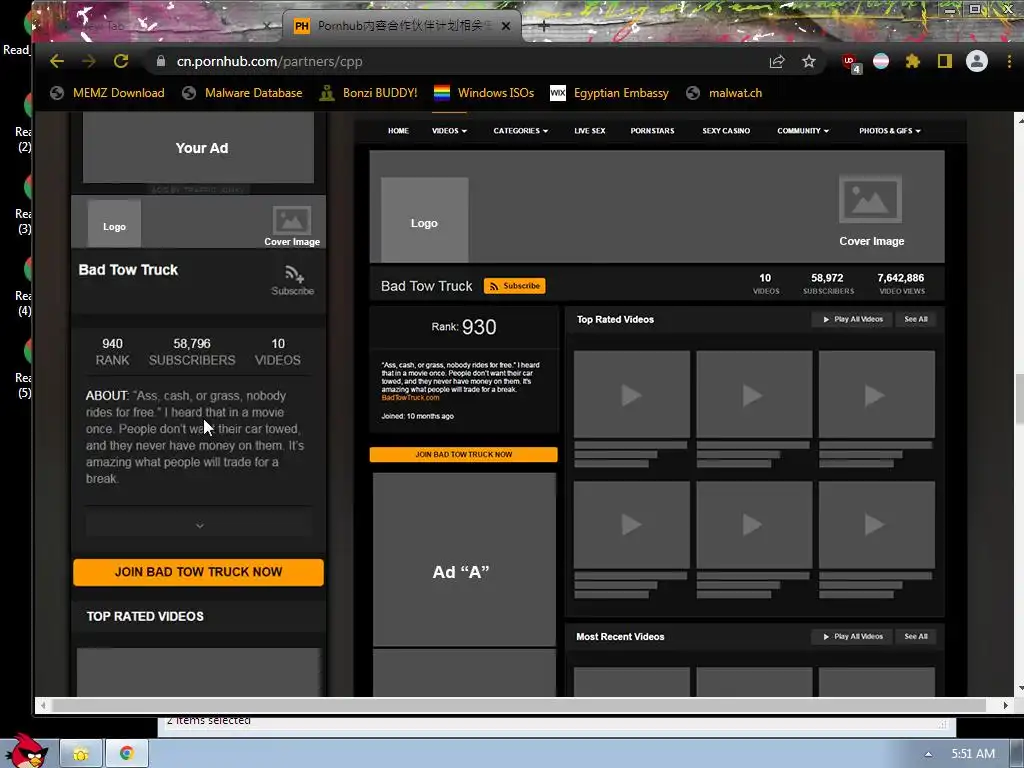Click the 58,972 subscribers stat
The height and width of the screenshot is (768, 1024).
(x=828, y=284)
